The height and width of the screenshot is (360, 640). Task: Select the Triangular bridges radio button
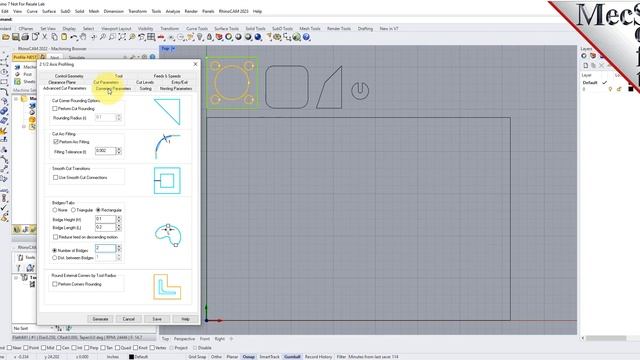click(73, 210)
